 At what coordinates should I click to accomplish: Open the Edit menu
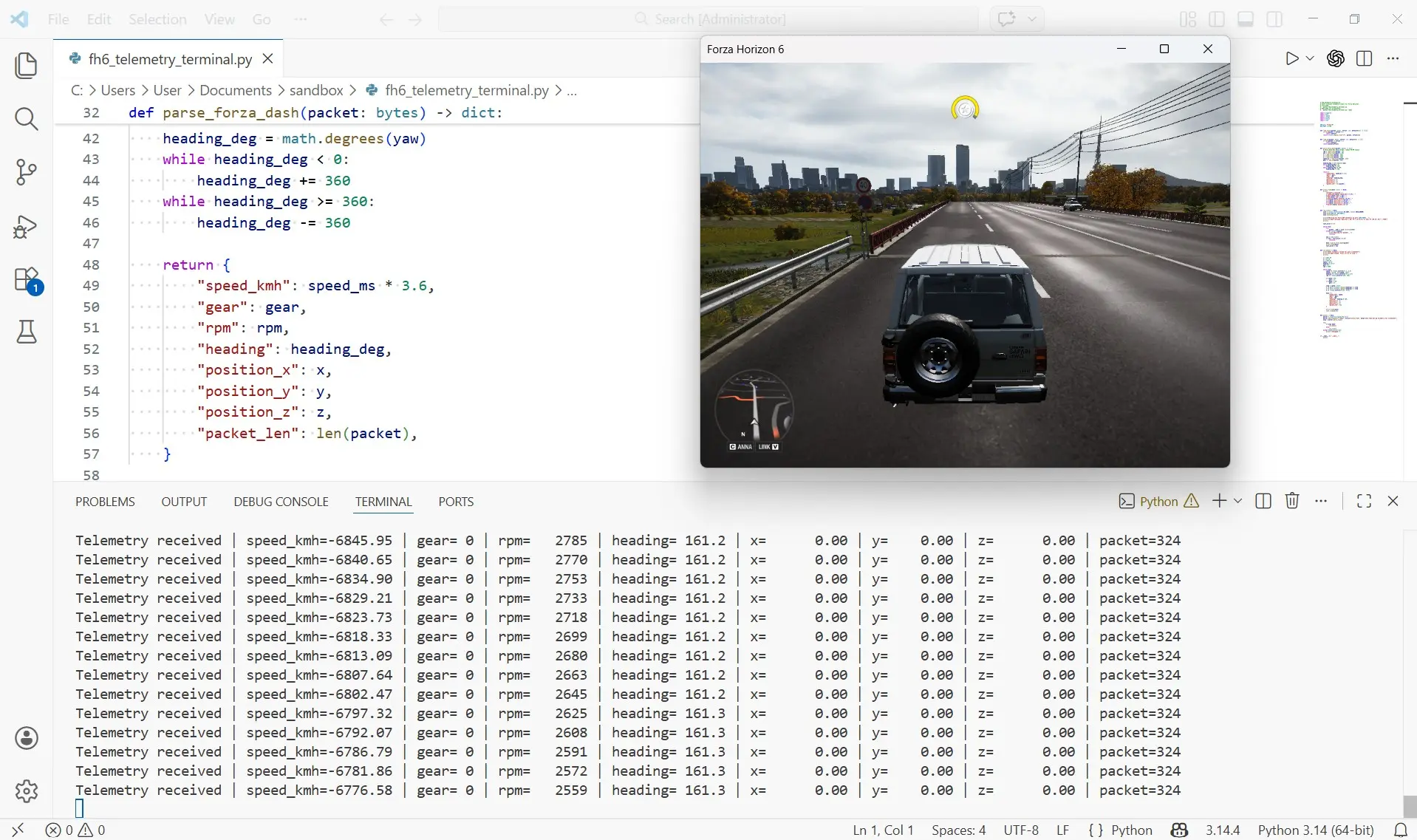(99, 19)
